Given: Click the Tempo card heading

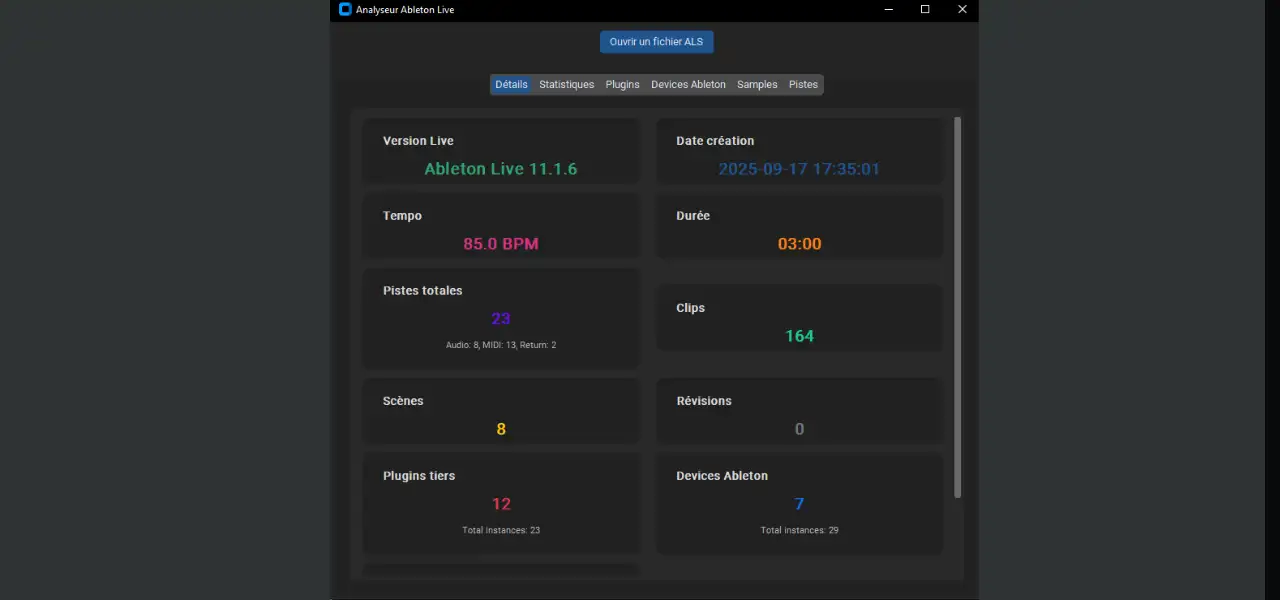Looking at the screenshot, I should [402, 216].
